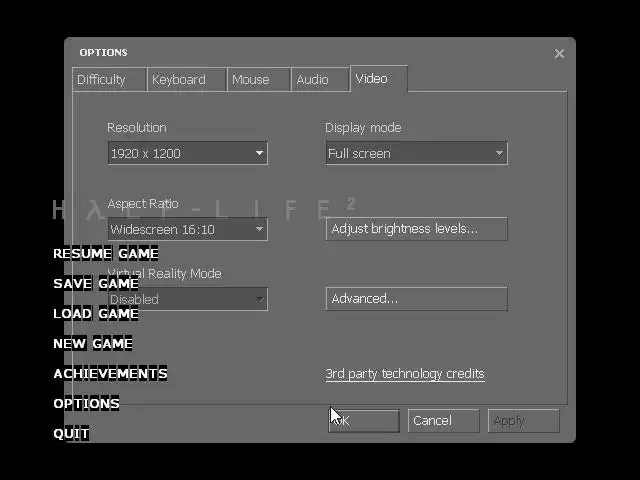Open the Resolution dropdown showing 1920 x 1200
This screenshot has width=640, height=480.
click(x=188, y=153)
